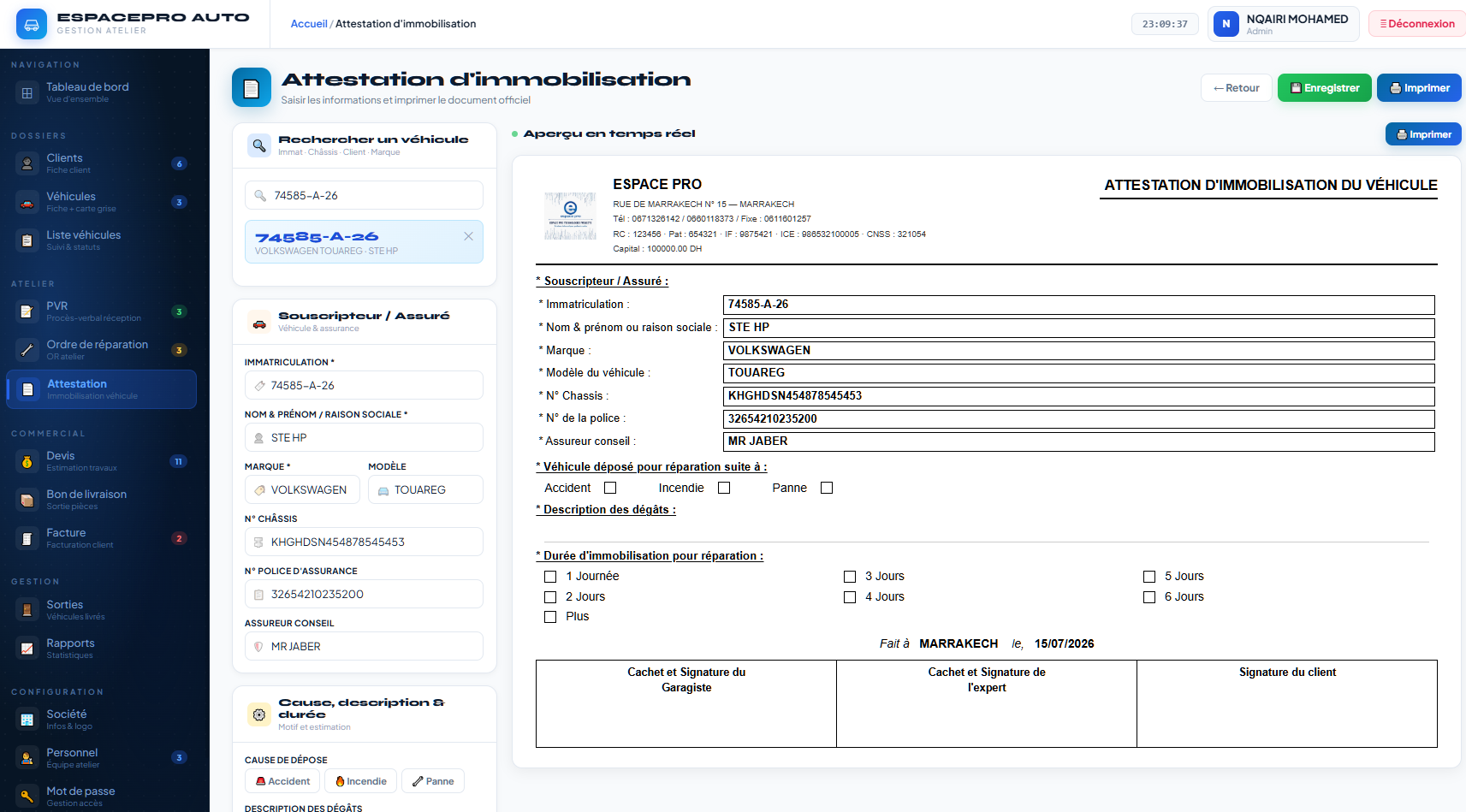
Task: Select the PVR sidebar icon
Action: tap(27, 311)
